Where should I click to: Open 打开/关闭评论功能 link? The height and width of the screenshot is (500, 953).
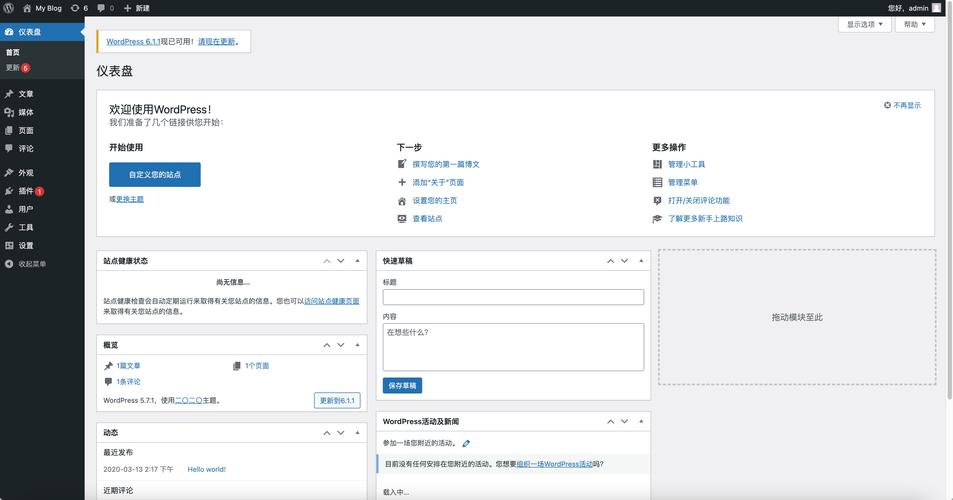point(699,200)
